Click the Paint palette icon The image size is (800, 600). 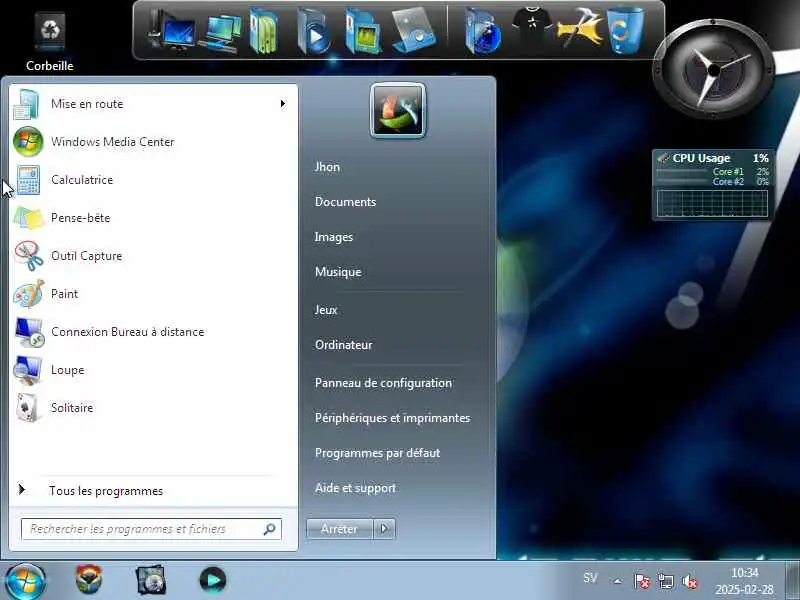coord(29,294)
